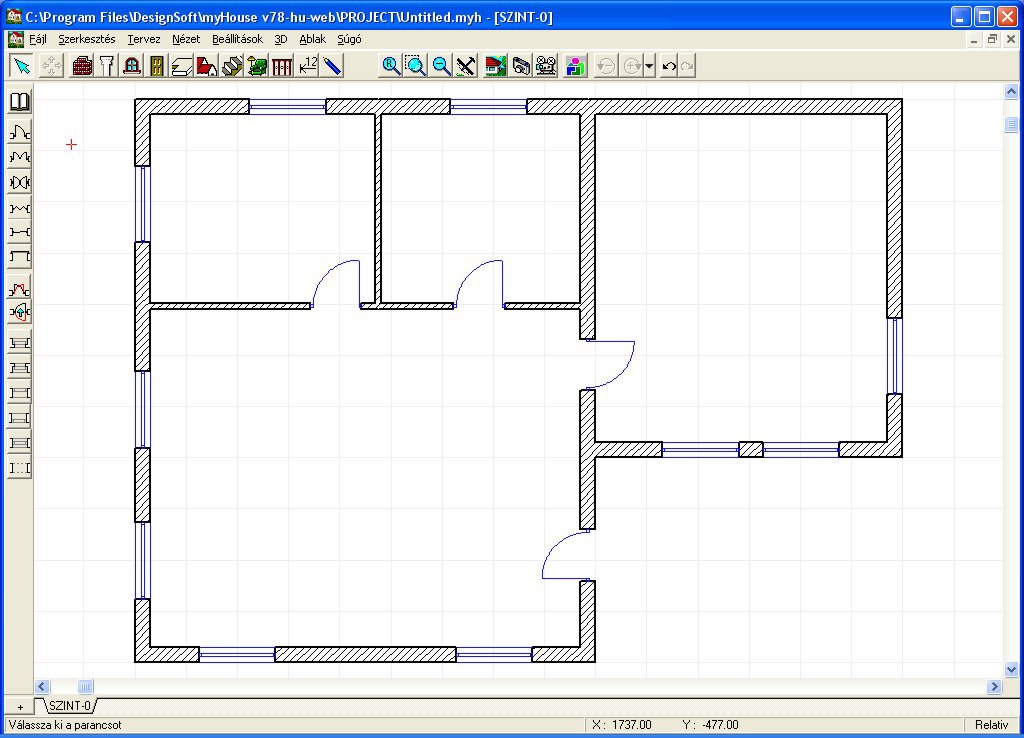This screenshot has height=738, width=1024.
Task: Open the Fájl menu
Action: coord(38,39)
